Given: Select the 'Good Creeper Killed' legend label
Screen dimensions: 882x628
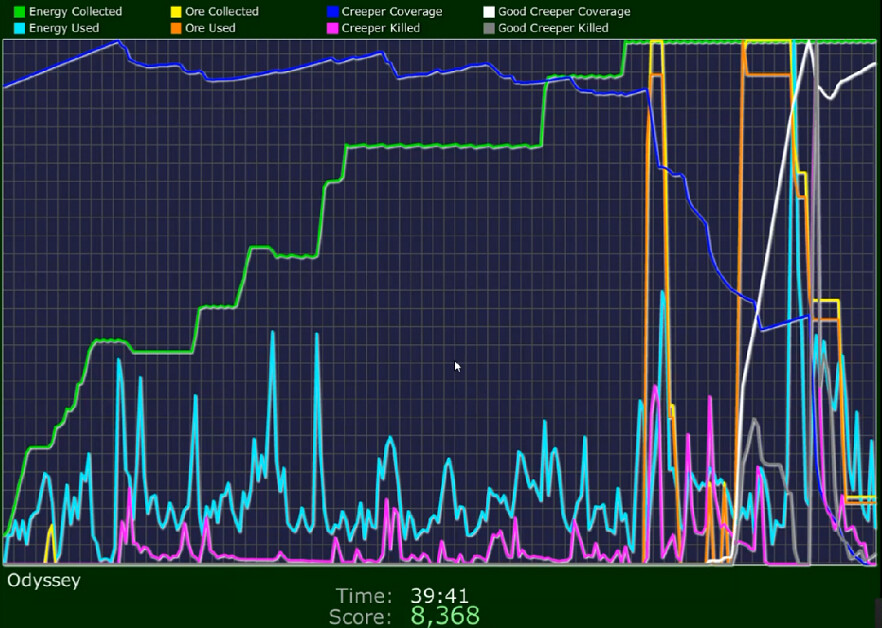Looking at the screenshot, I should point(553,28).
